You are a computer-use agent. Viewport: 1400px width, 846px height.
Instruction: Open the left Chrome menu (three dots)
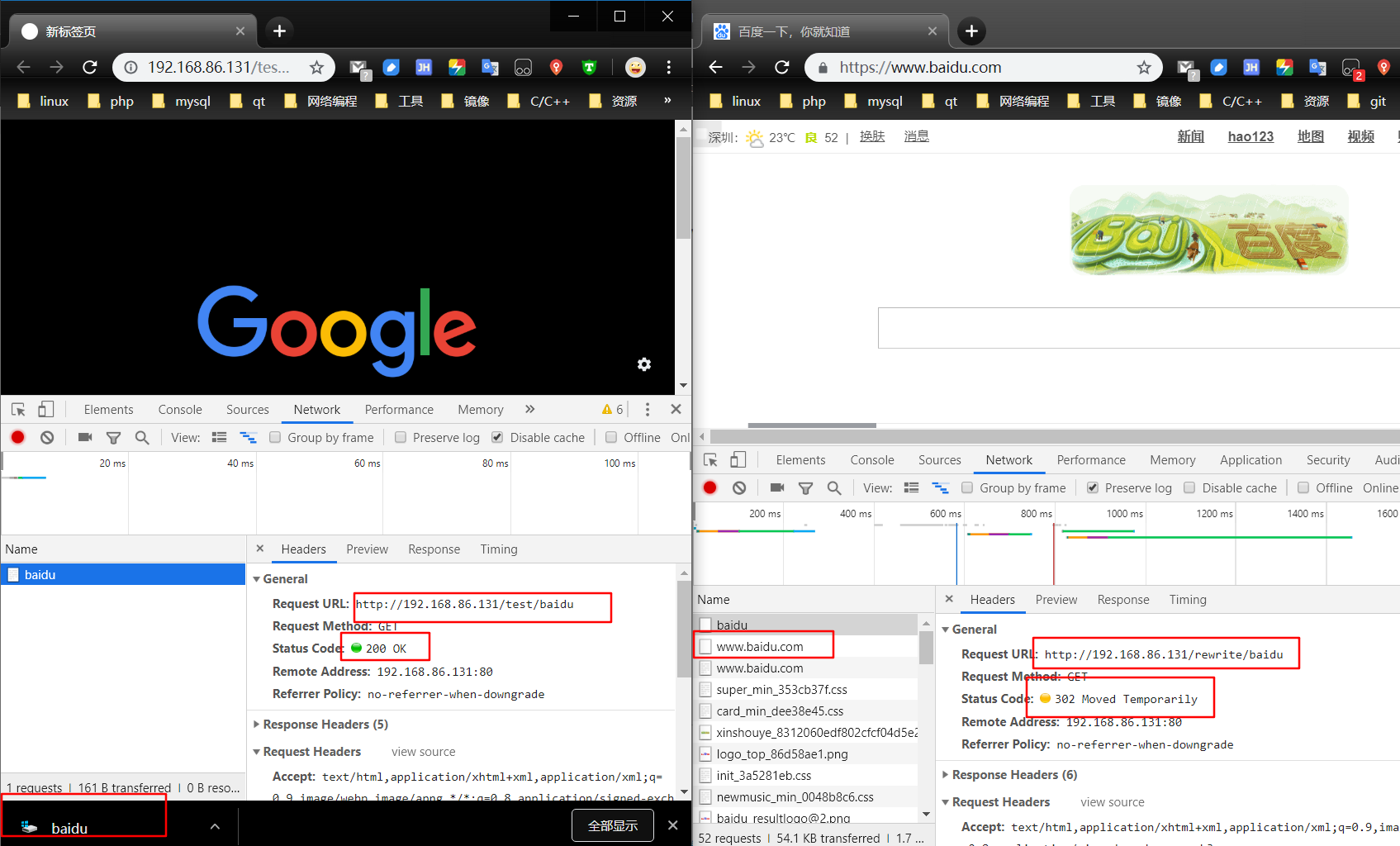coord(669,67)
